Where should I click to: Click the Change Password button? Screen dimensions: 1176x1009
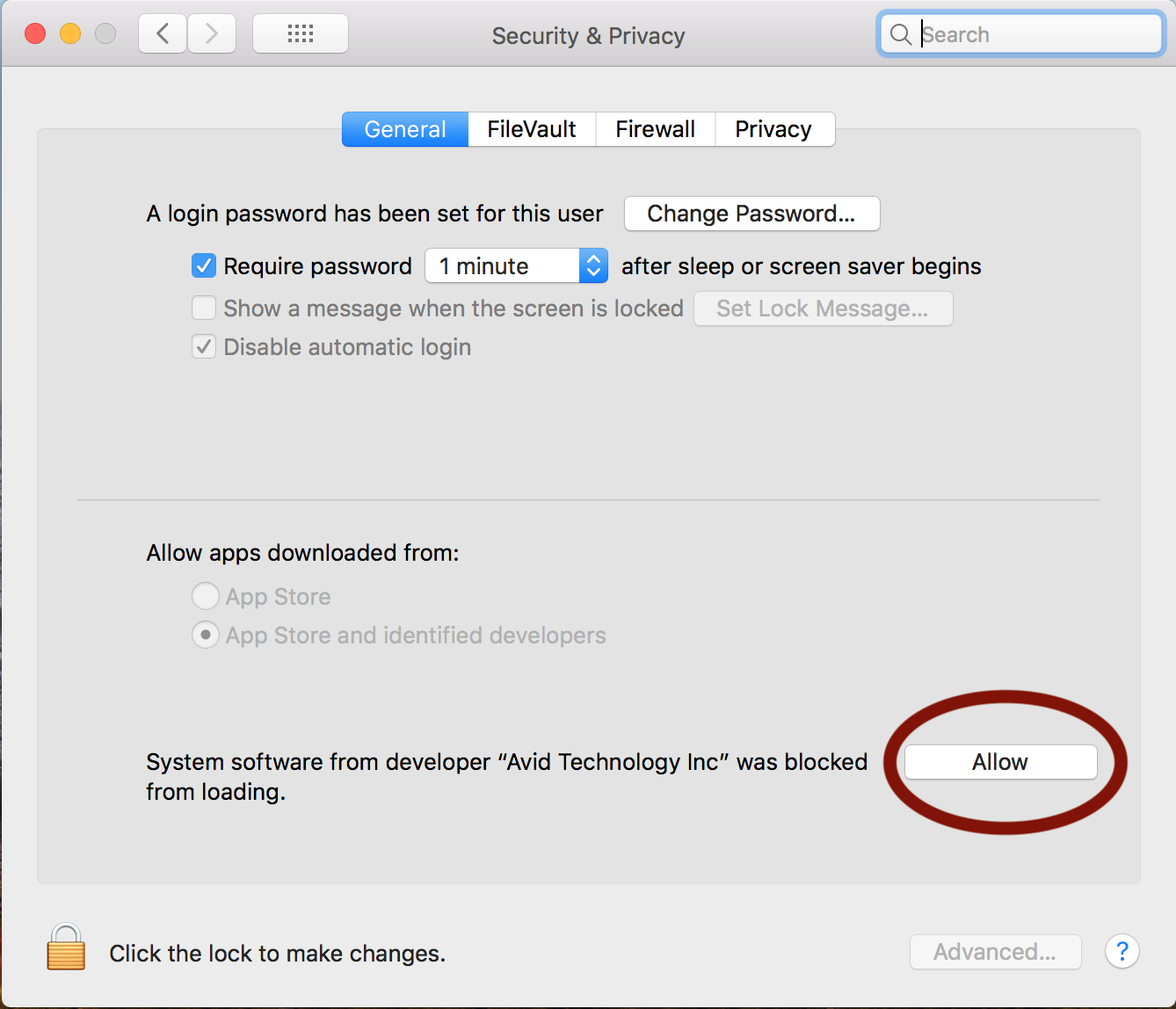click(751, 214)
